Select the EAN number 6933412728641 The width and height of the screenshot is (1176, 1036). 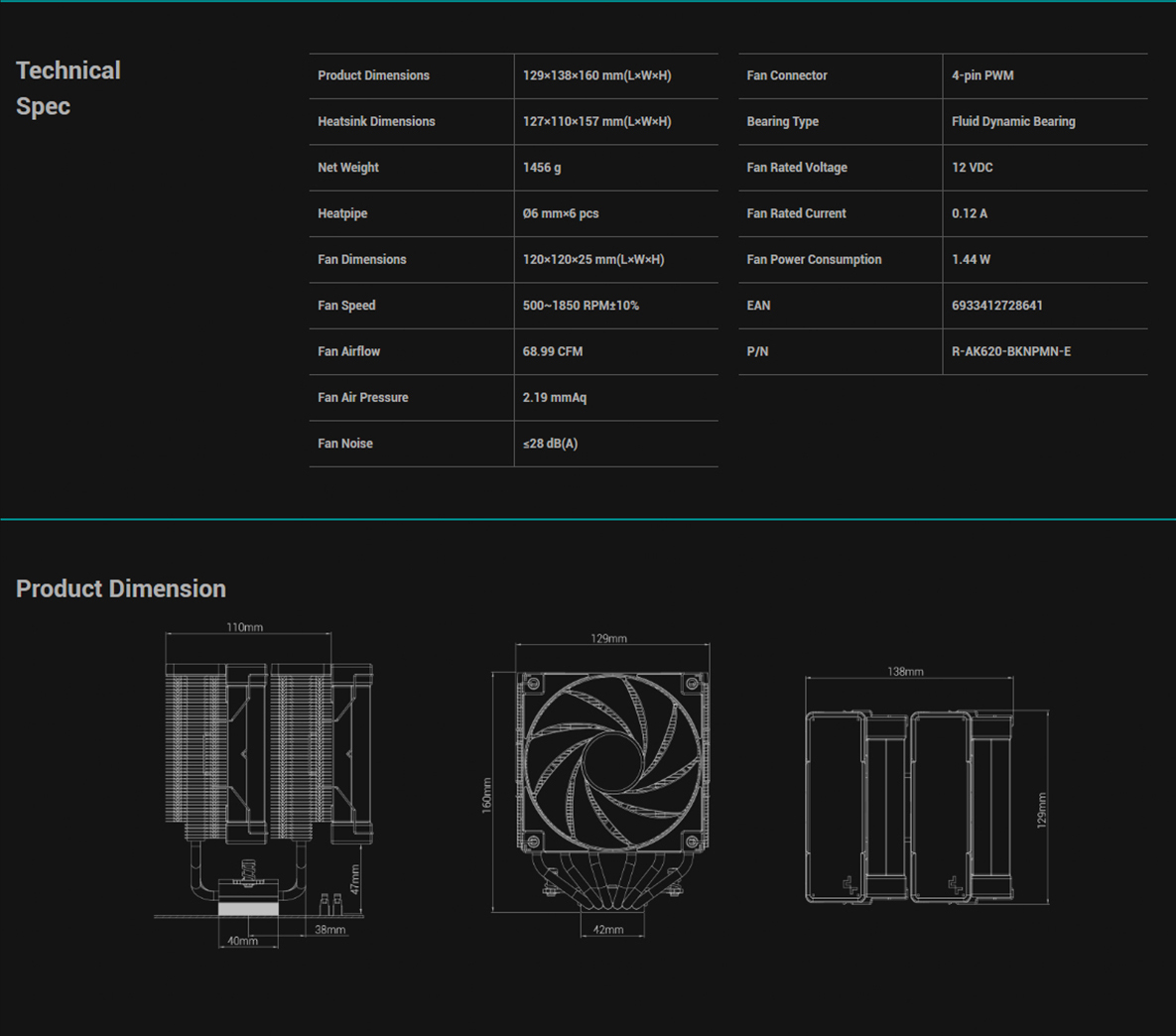(996, 306)
